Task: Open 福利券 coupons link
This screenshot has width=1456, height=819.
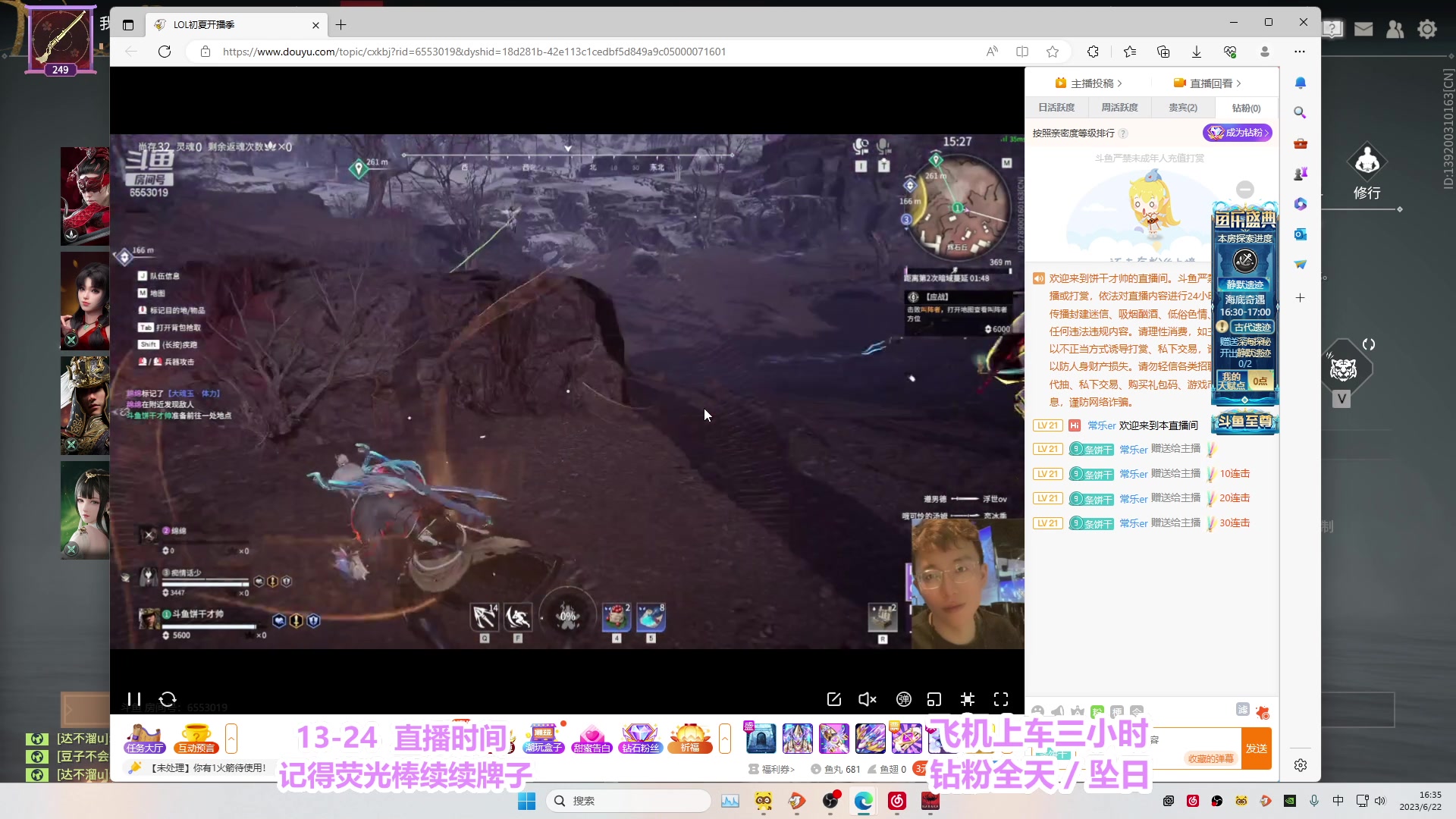Action: (x=772, y=769)
